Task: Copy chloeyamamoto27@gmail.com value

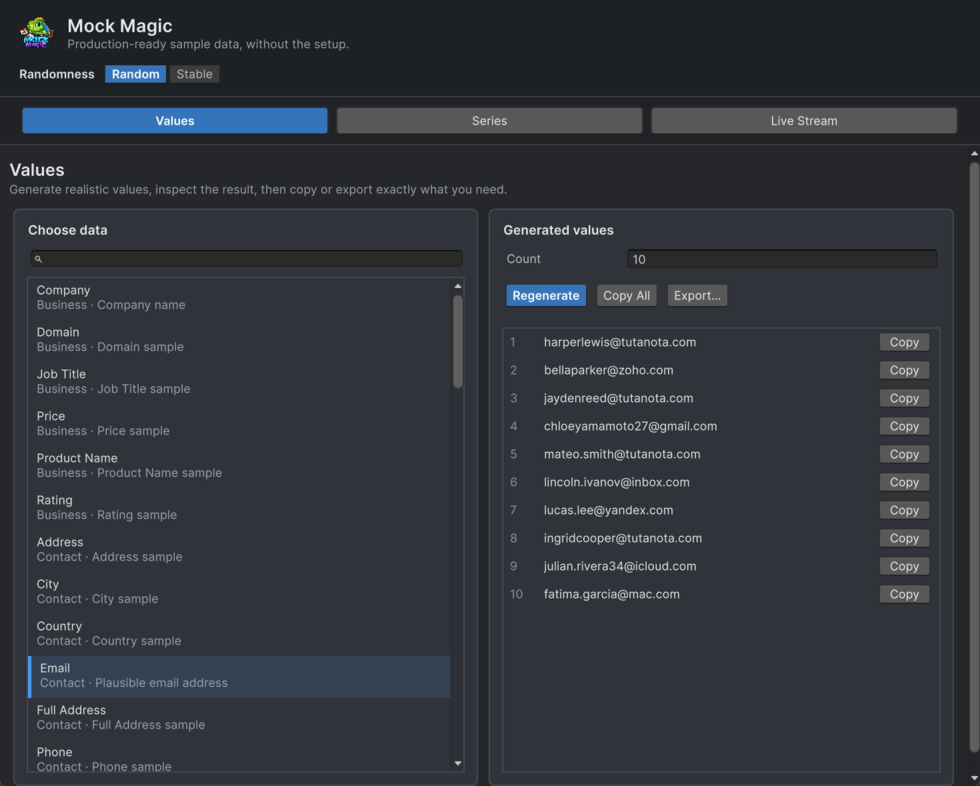Action: click(x=904, y=426)
